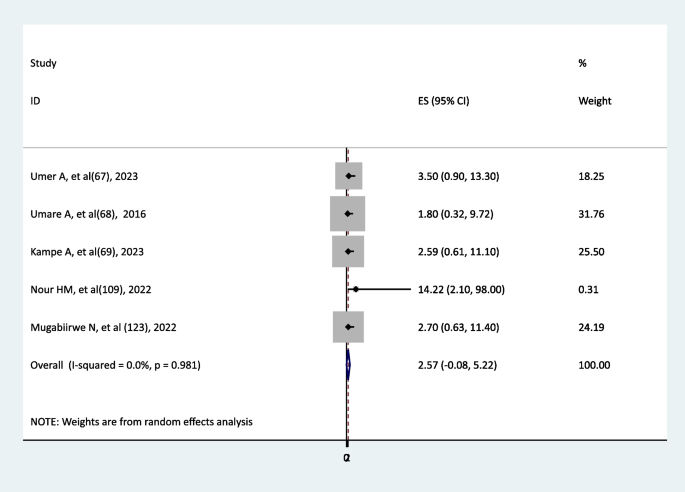
Task: Click the Kampe A 2023 square marker
Action: tap(349, 251)
